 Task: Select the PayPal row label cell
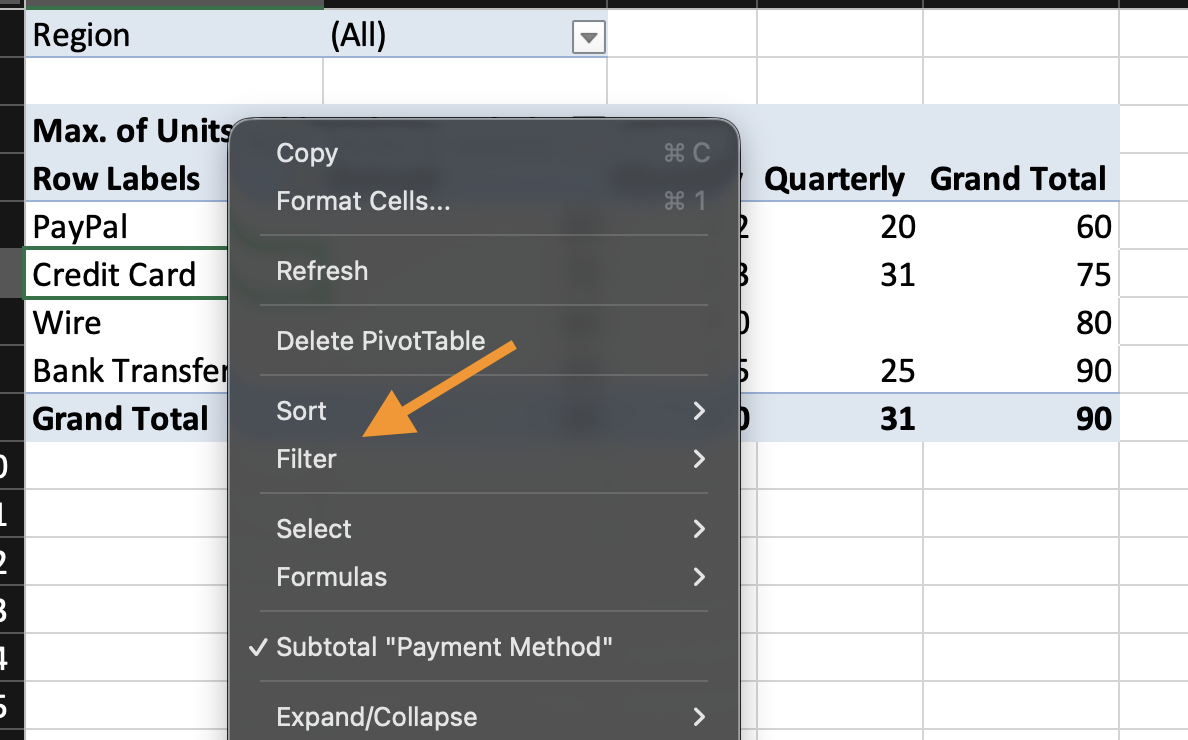81,227
